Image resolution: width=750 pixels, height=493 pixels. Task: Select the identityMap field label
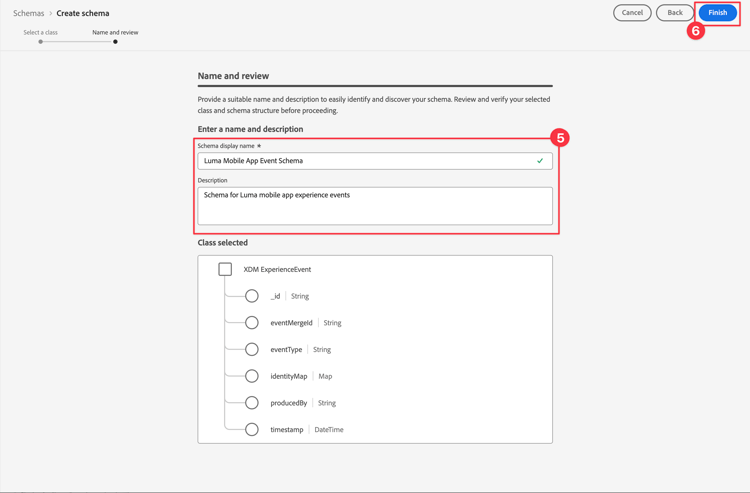tap(288, 376)
